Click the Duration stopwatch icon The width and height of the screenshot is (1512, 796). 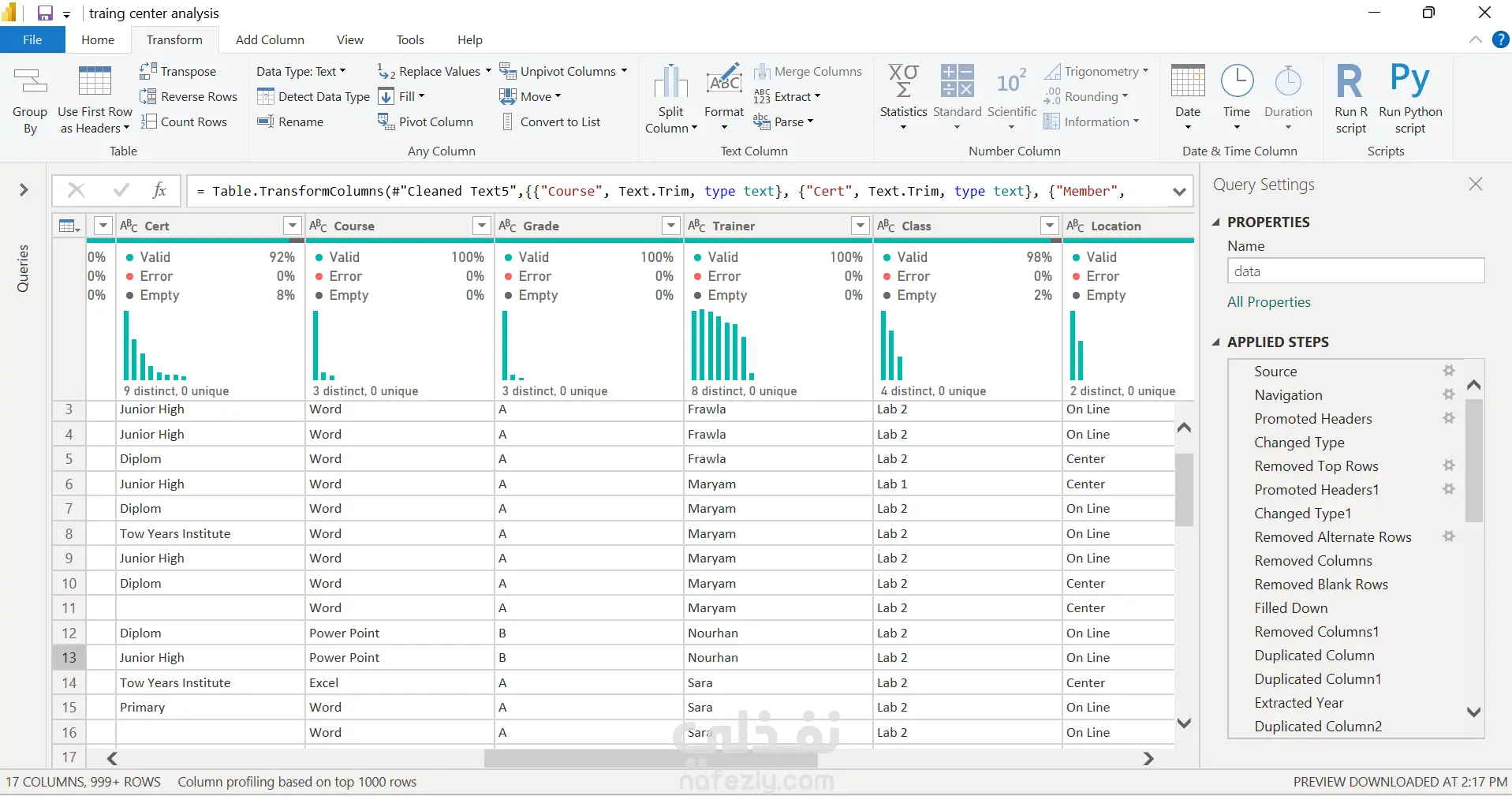point(1288,81)
